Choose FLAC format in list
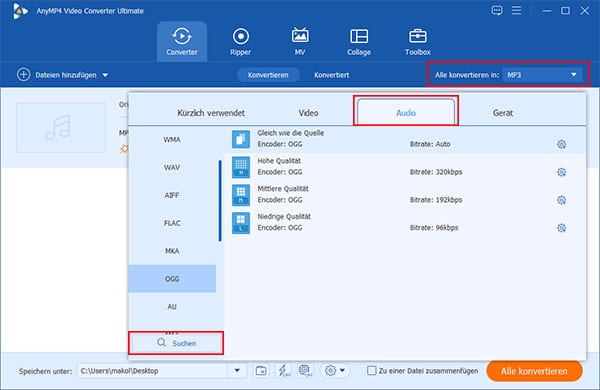This screenshot has height=390, width=600. click(172, 223)
